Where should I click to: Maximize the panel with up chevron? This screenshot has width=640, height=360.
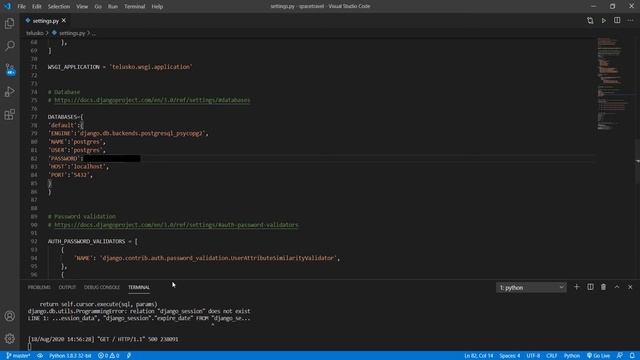[617, 287]
